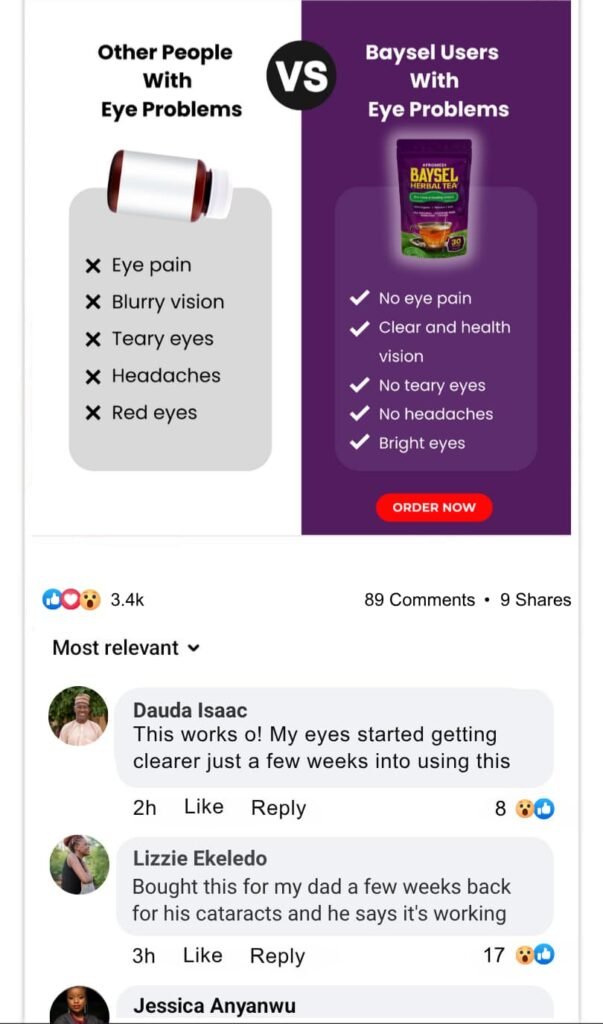Open Lizzie Ekeledo's profile picture
Screen dimensions: 603x1024
pos(79,864)
